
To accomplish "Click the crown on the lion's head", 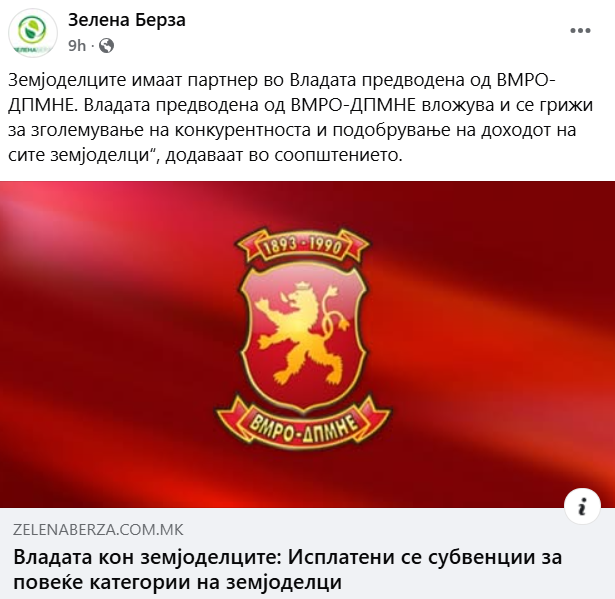I will (x=302, y=286).
